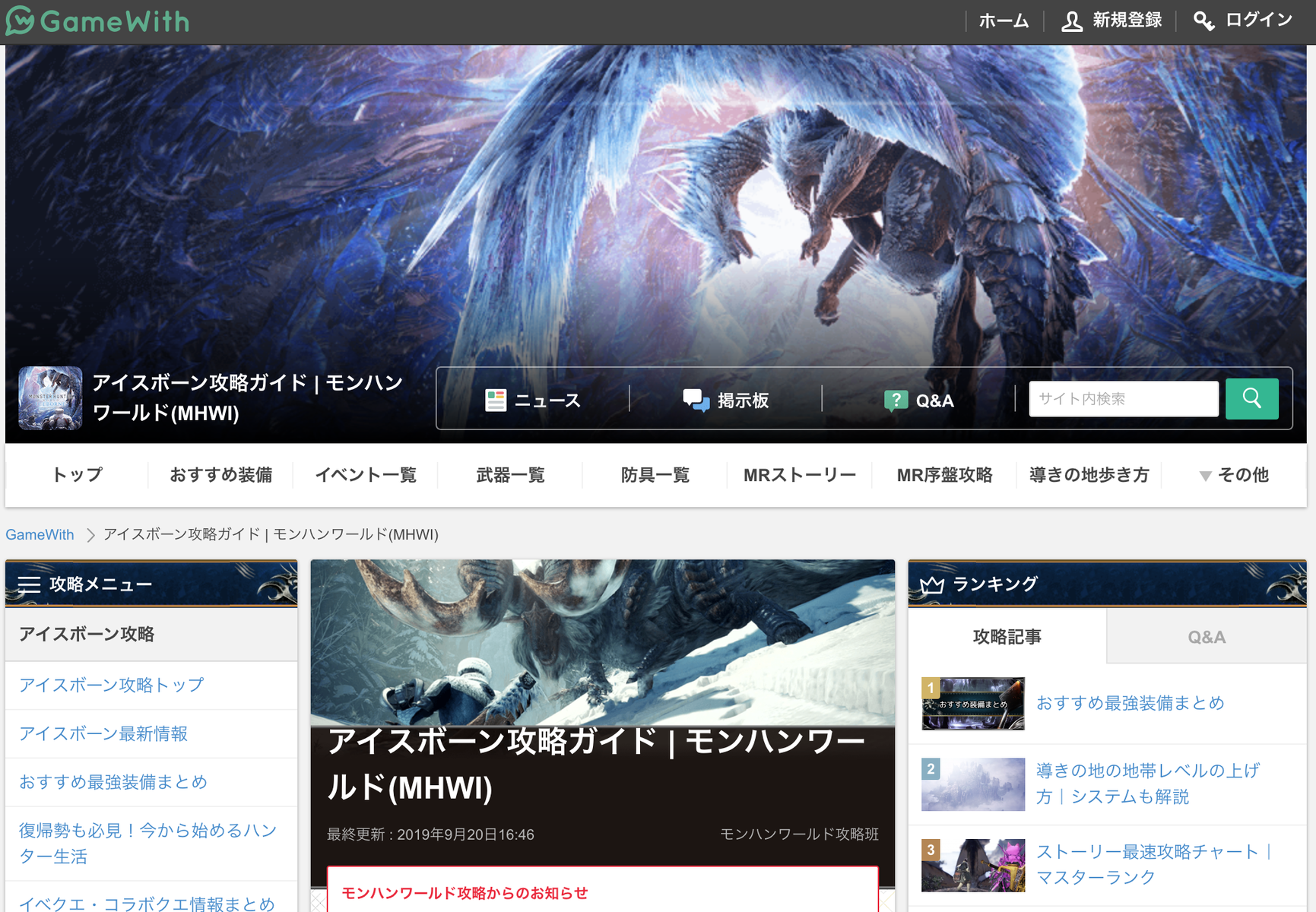Image resolution: width=1316 pixels, height=912 pixels.
Task: Select the MR序盤攻略 navigation tab
Action: point(944,475)
